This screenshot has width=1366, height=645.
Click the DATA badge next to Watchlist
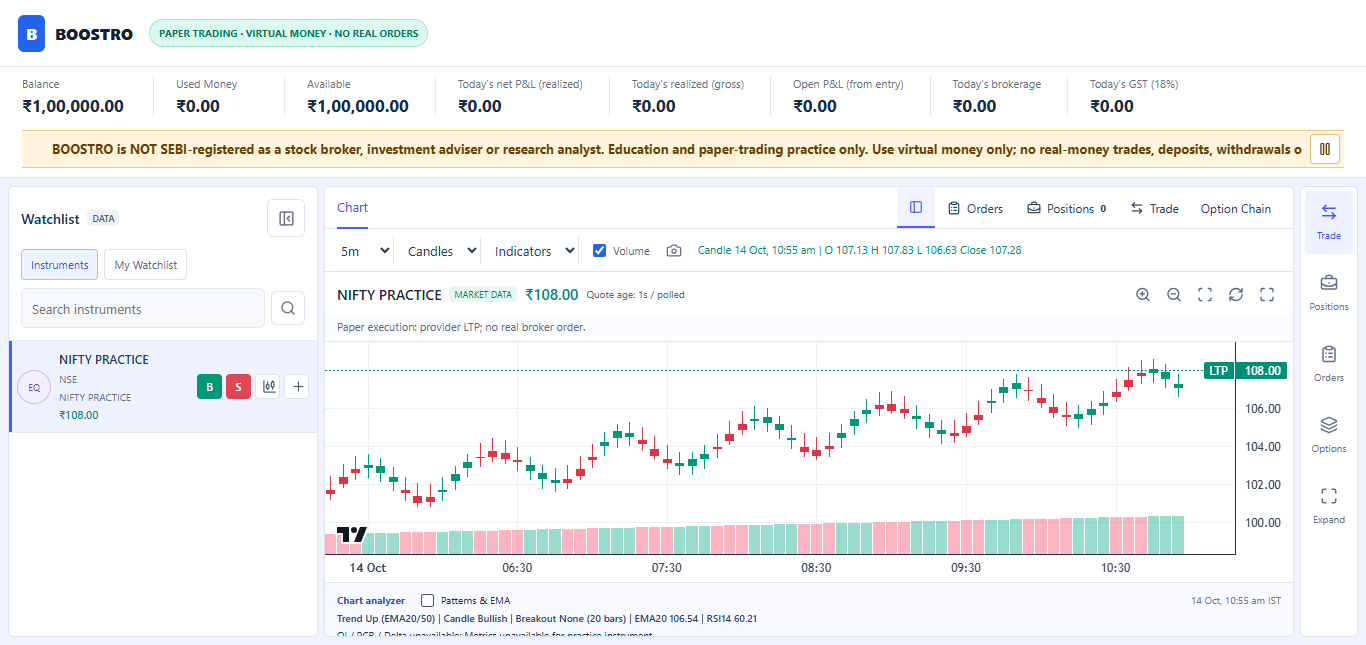(103, 218)
